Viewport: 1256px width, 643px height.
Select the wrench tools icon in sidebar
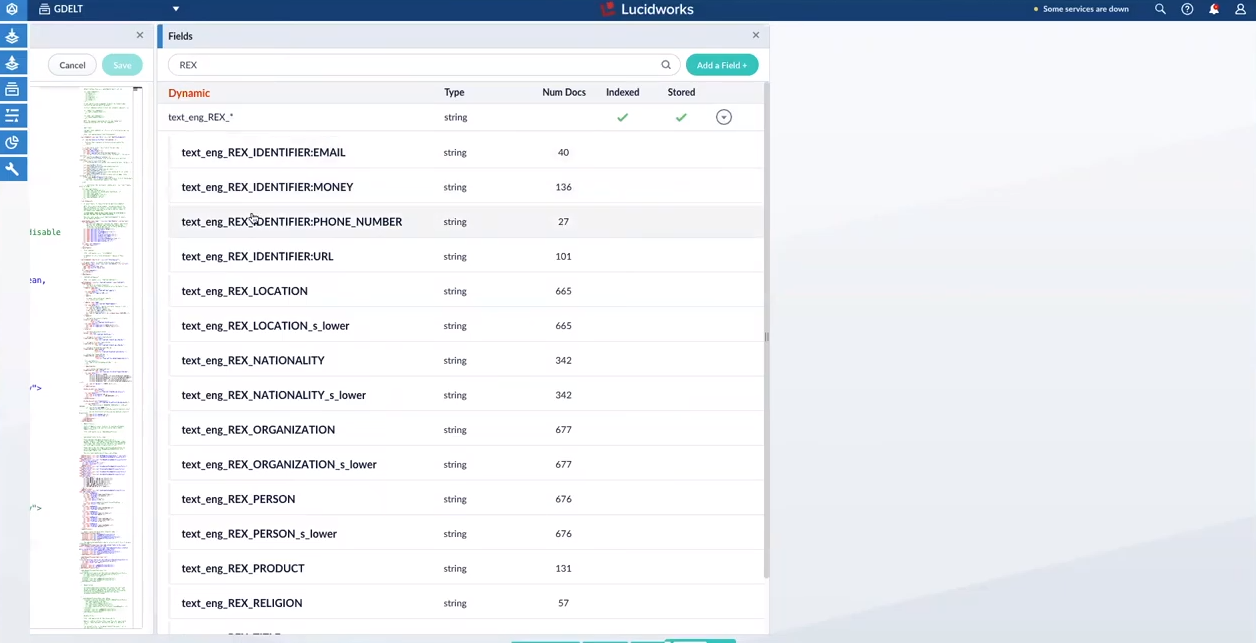(x=12, y=168)
